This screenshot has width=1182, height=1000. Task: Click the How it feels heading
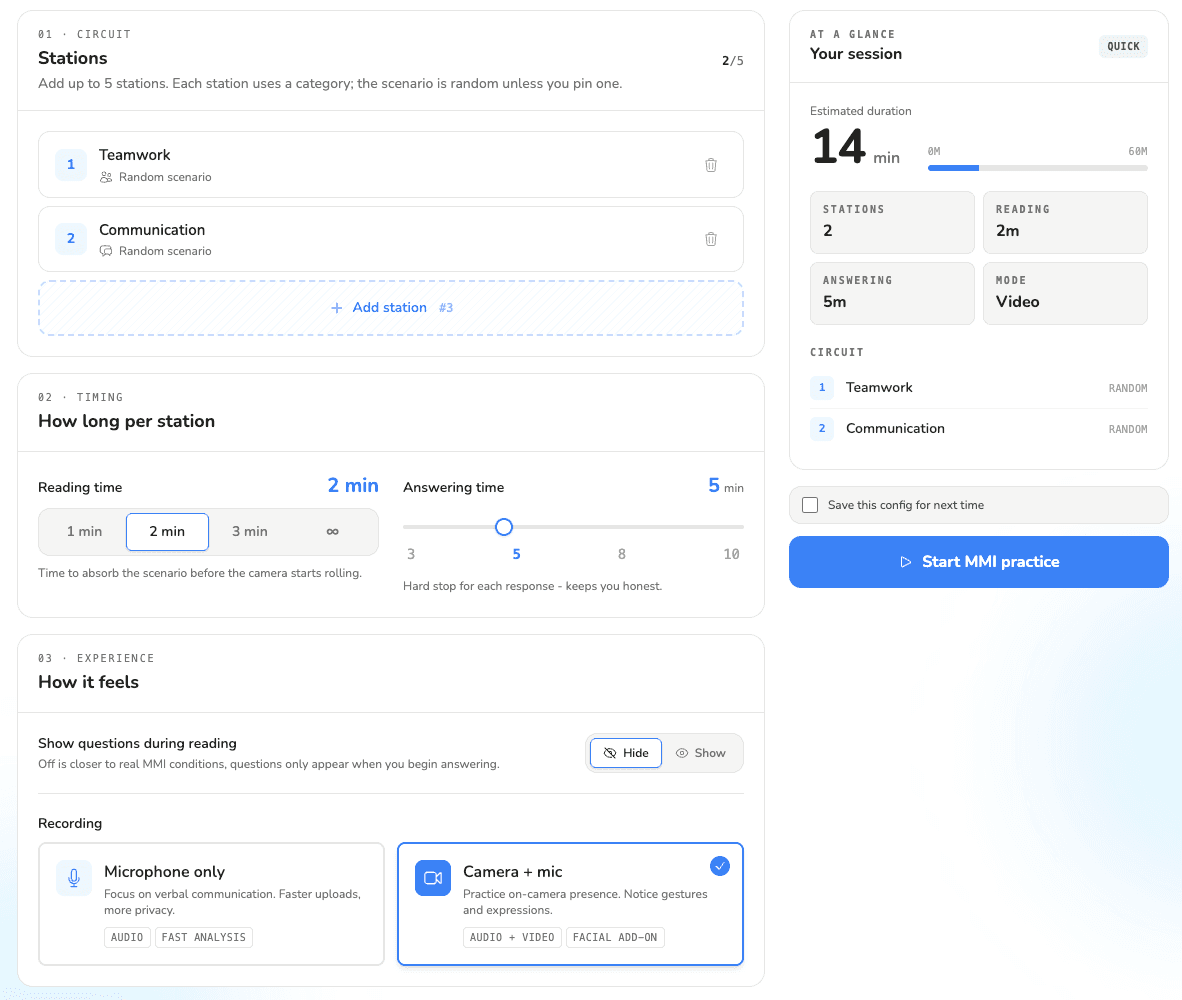[88, 682]
